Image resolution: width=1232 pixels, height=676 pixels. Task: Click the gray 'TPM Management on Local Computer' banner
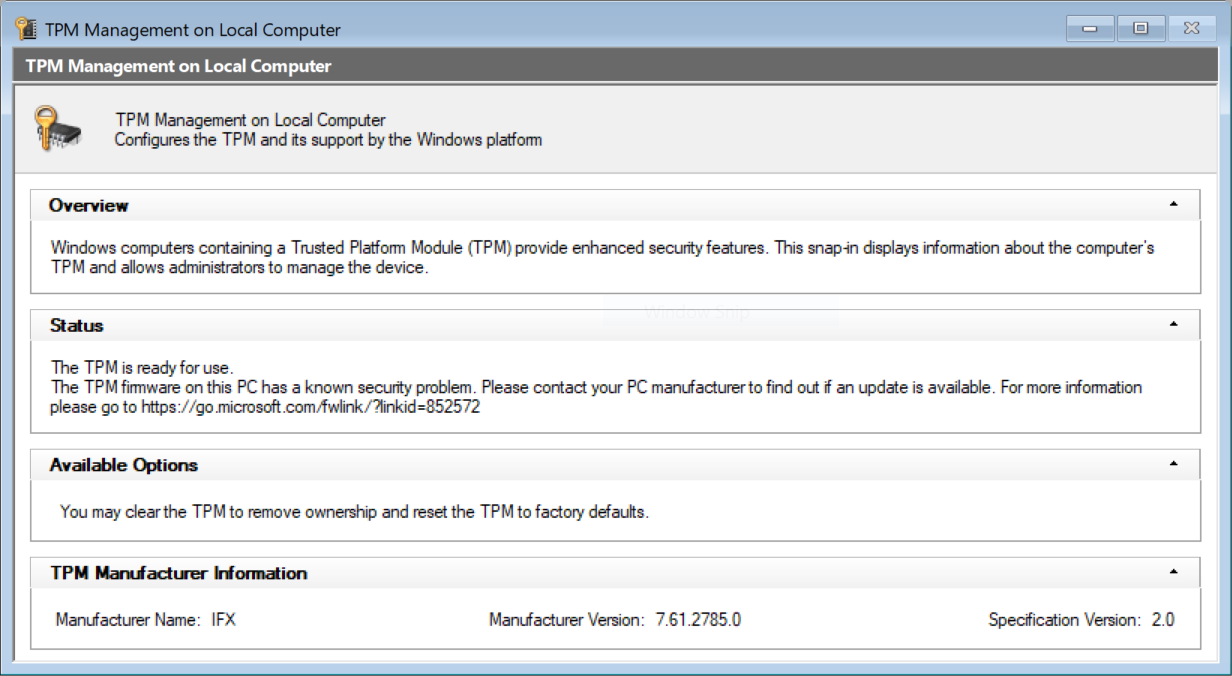[616, 67]
